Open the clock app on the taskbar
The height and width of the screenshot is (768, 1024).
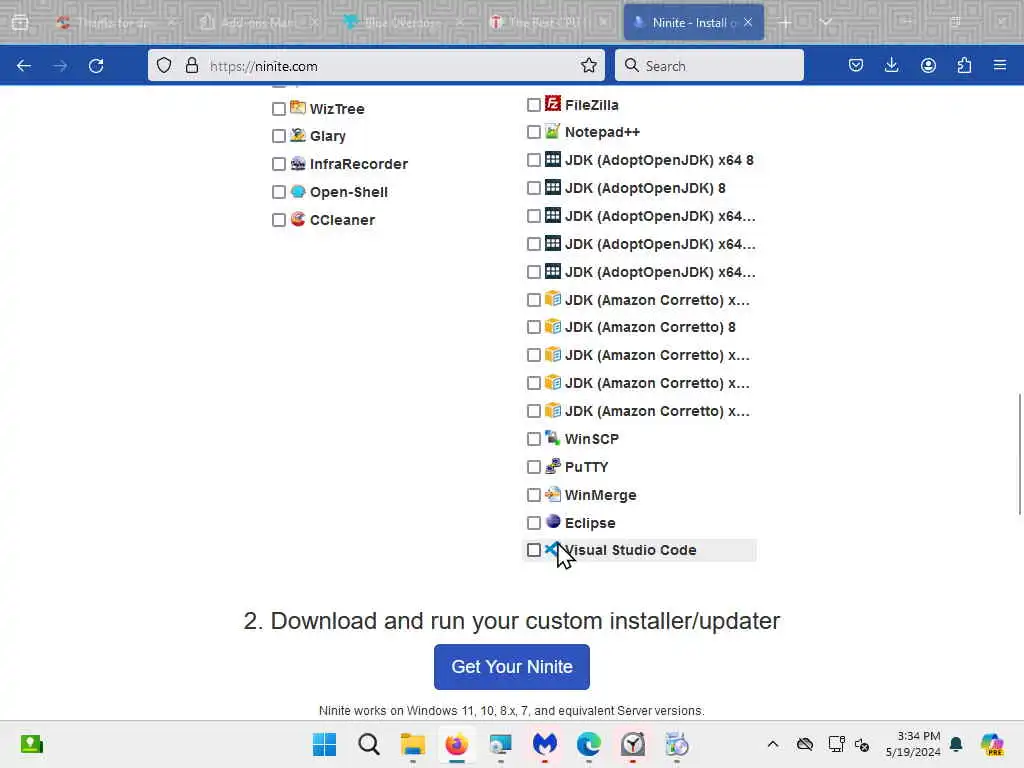633,744
